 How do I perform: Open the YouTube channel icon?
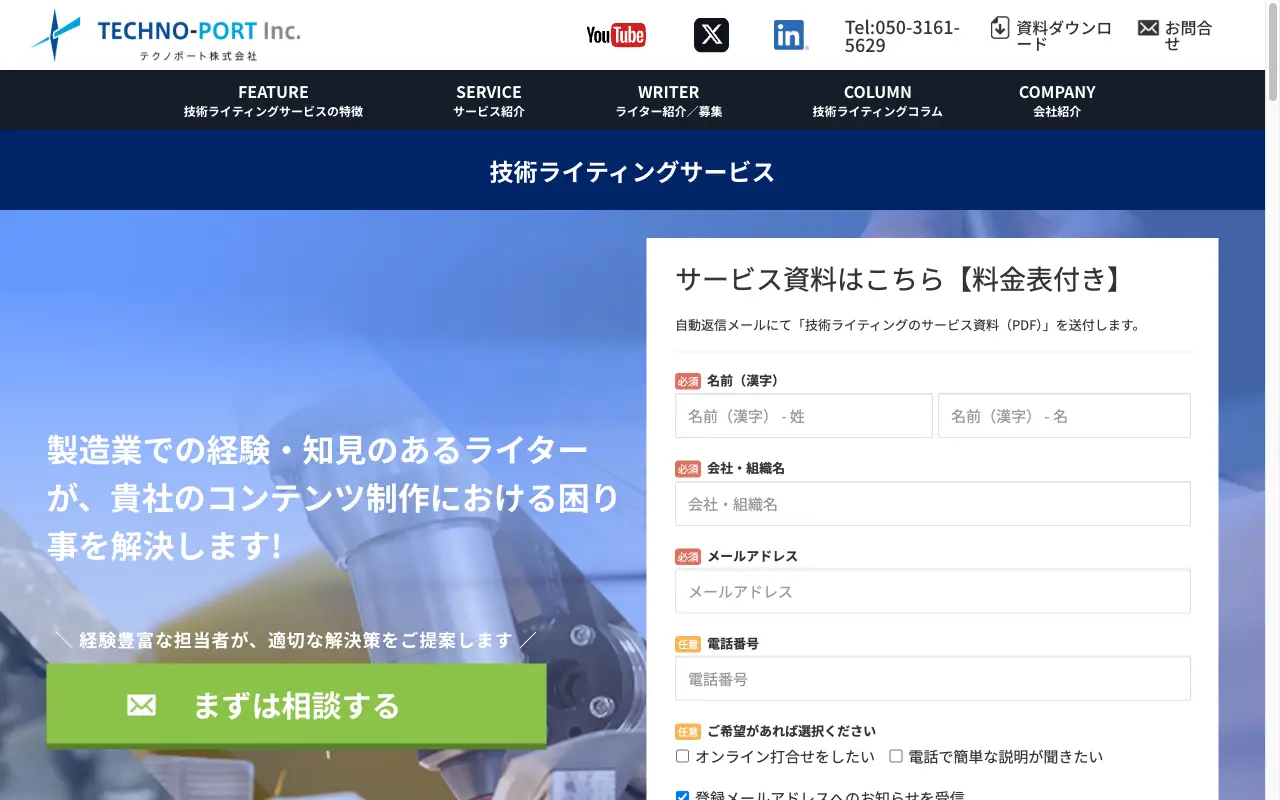tap(615, 34)
